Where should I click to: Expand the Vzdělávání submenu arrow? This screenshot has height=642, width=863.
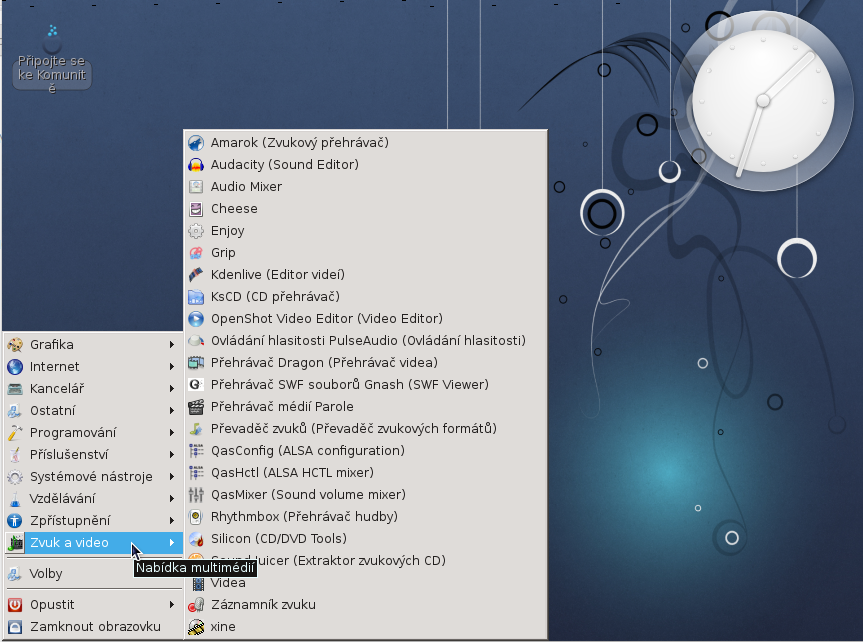(x=172, y=499)
